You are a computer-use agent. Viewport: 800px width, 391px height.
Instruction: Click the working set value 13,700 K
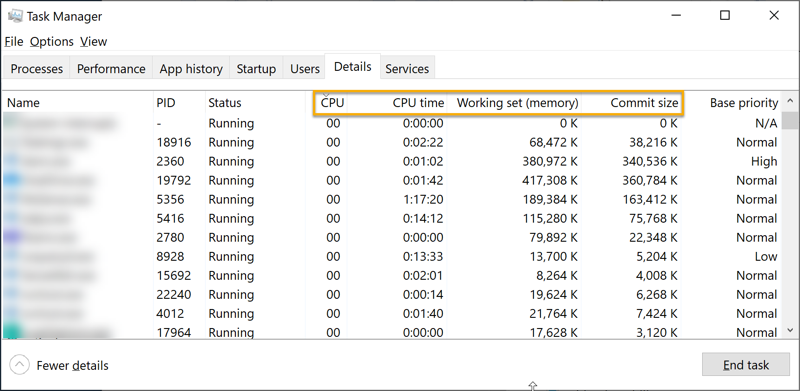[554, 256]
